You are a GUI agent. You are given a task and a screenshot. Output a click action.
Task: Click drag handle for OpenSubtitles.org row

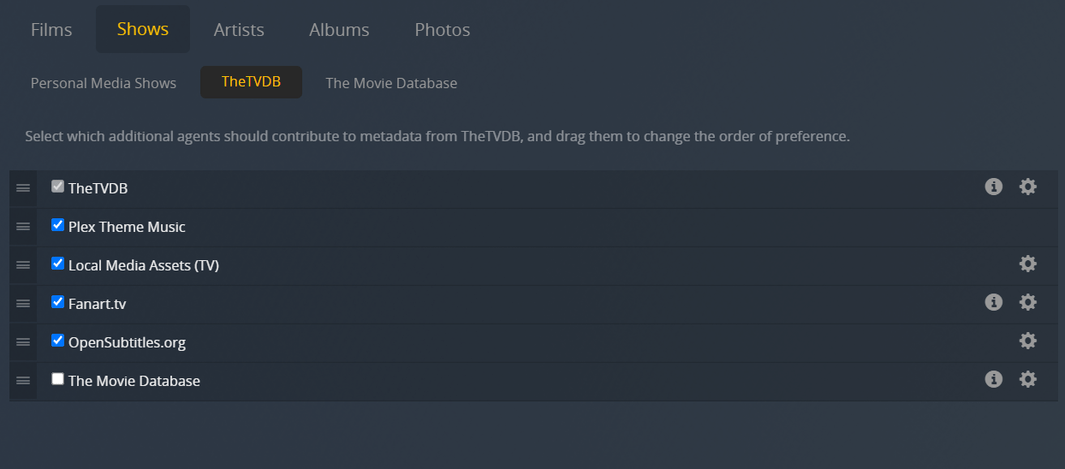23,342
